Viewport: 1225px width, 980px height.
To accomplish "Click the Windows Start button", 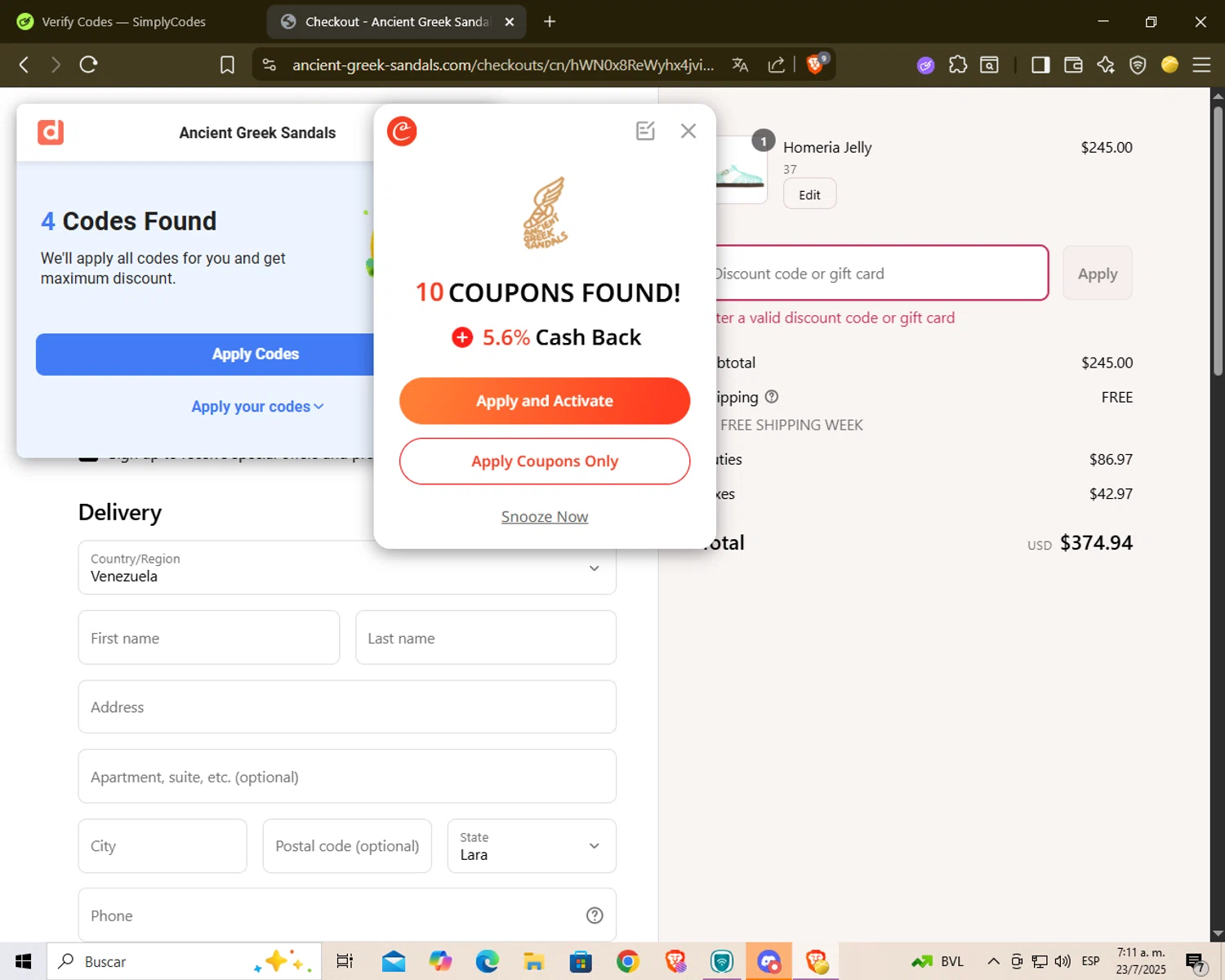I will [x=23, y=961].
